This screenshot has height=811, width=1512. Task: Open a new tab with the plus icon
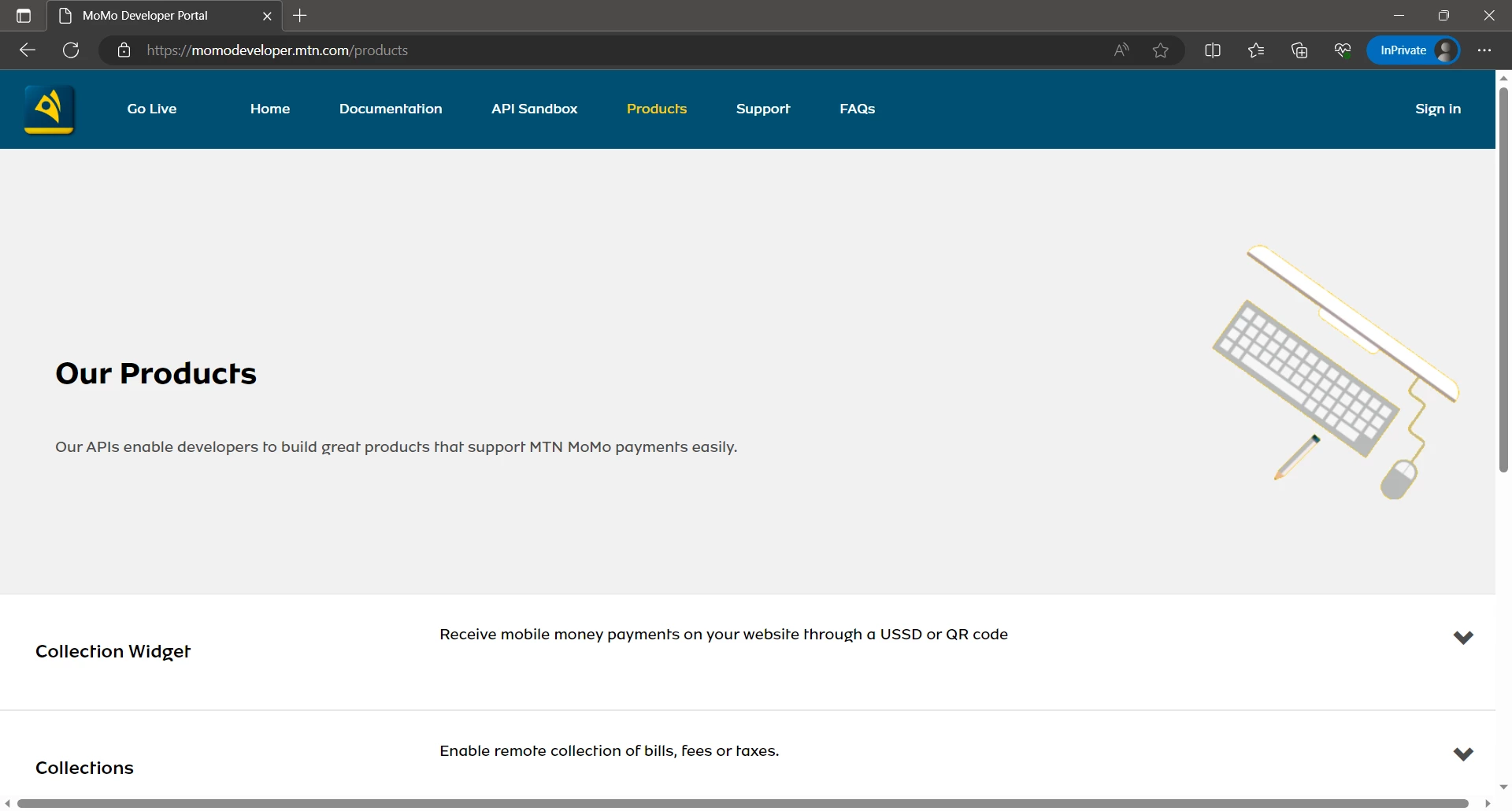300,16
